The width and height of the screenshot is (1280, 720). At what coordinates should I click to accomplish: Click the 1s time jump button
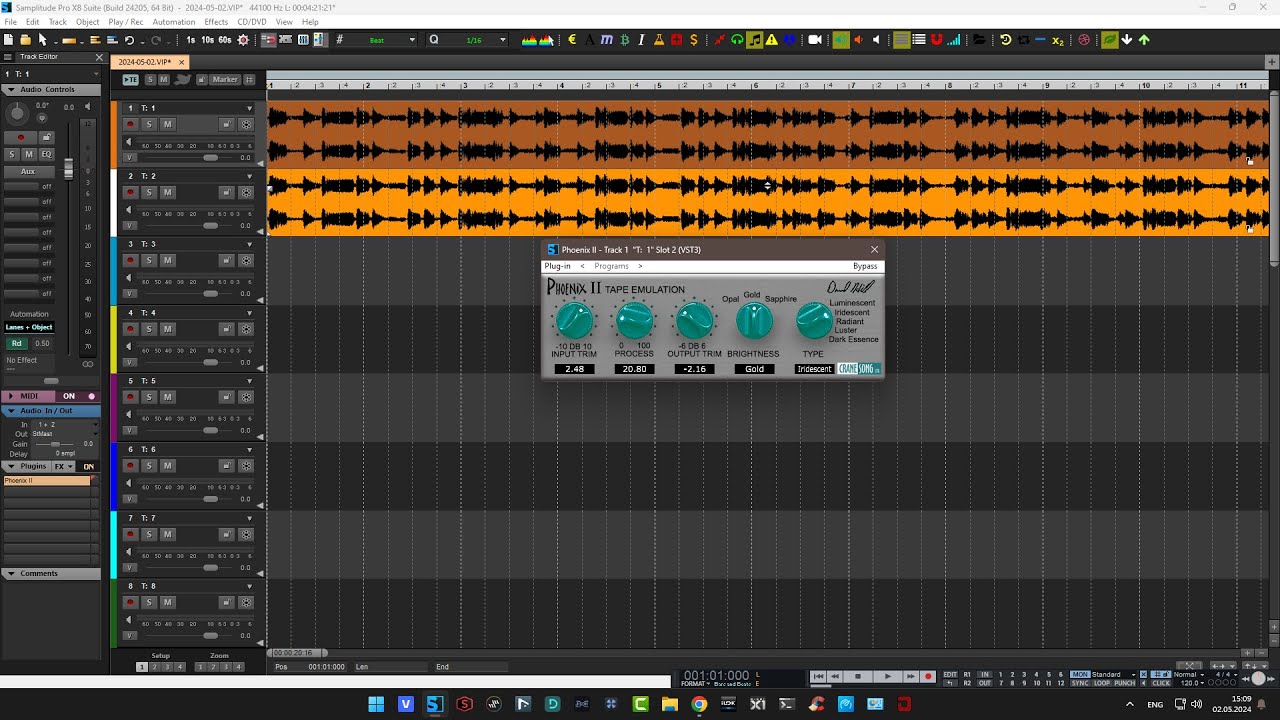(191, 40)
